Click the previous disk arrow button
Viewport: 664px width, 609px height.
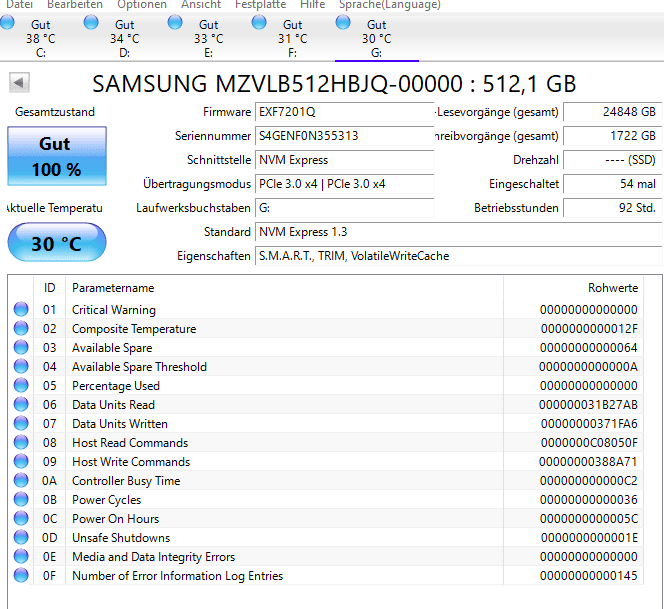pyautogui.click(x=19, y=82)
